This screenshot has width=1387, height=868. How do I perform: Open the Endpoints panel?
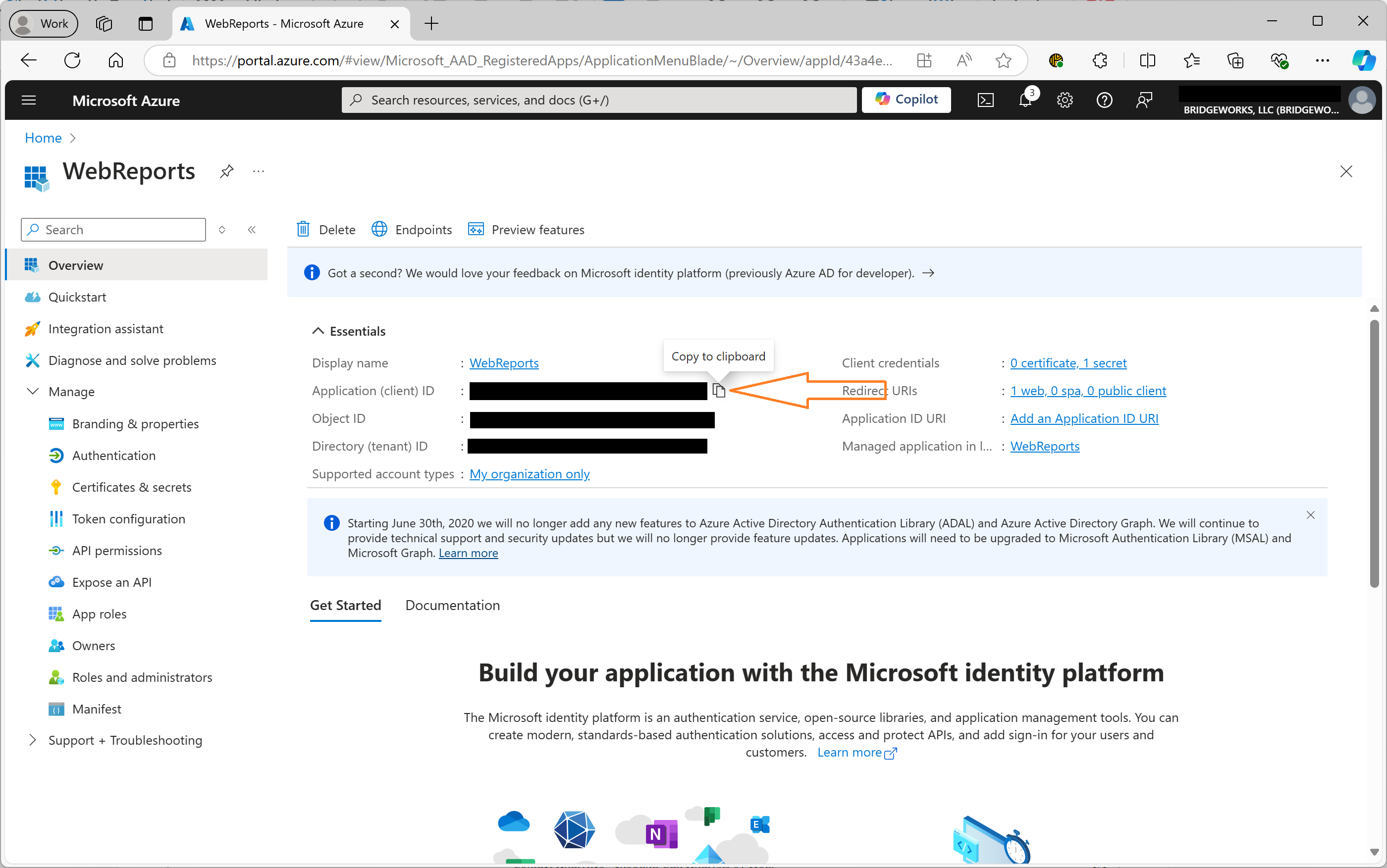pos(412,229)
